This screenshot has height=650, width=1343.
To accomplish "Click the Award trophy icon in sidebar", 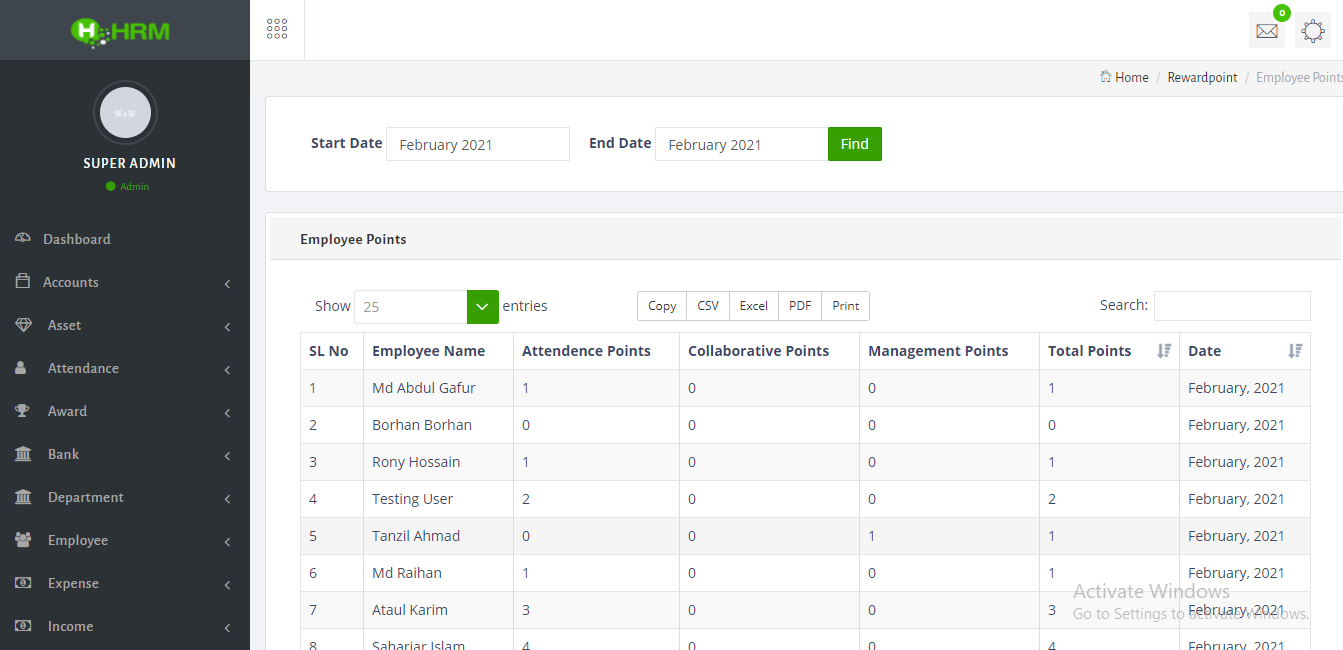I will 23,411.
